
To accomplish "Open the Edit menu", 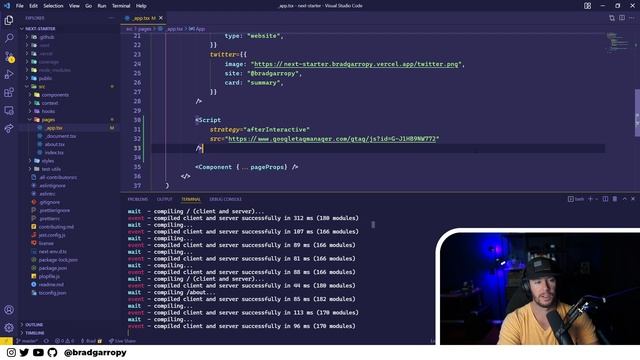I will (x=33, y=6).
